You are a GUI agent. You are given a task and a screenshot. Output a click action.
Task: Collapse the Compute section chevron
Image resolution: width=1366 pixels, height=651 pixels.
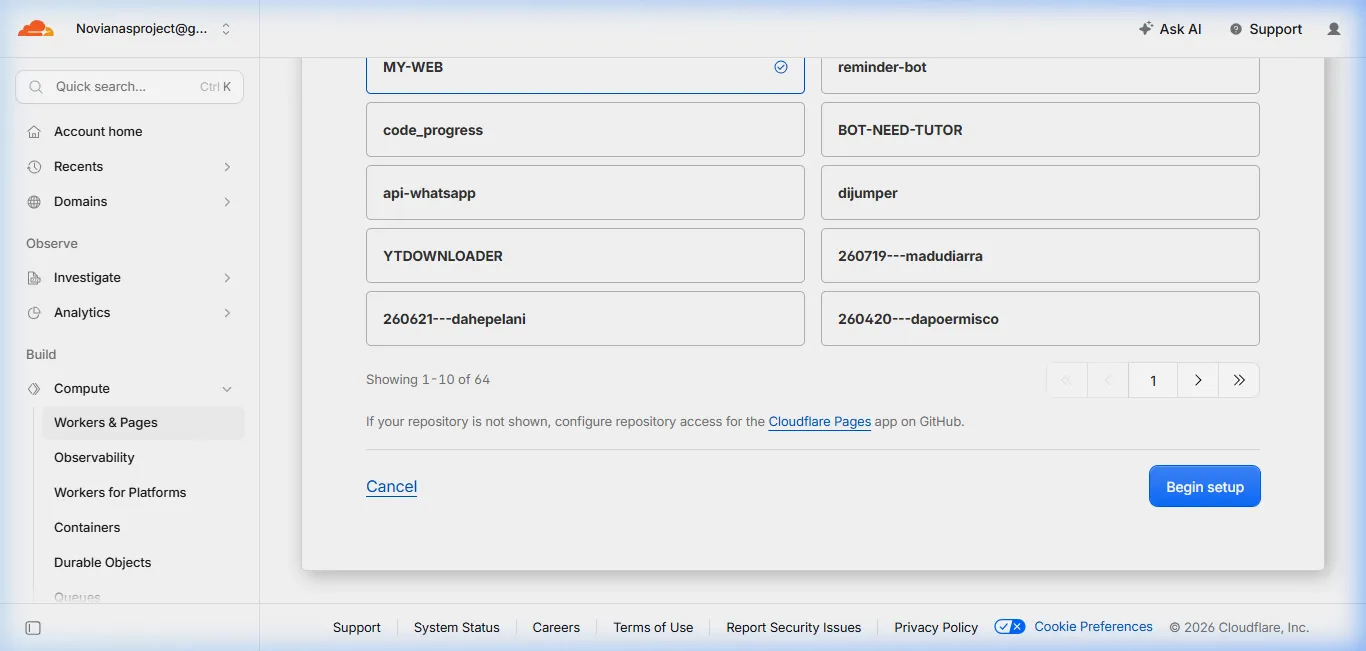click(227, 388)
